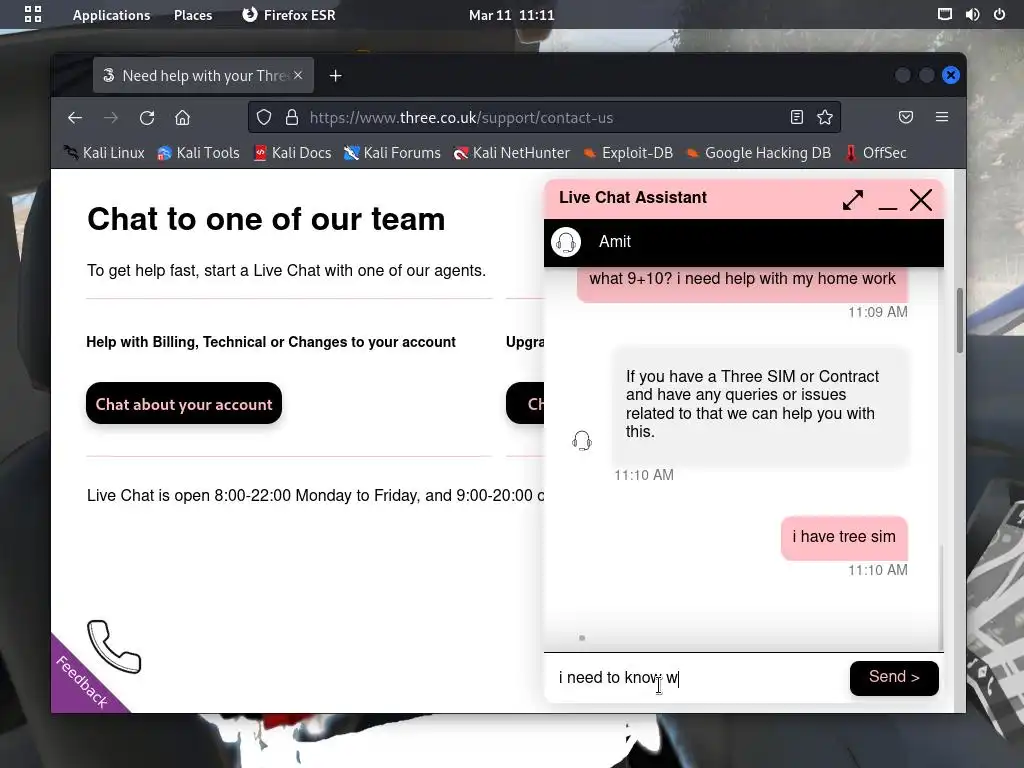The width and height of the screenshot is (1024, 768).
Task: Click the site security padlock icon
Action: (292, 118)
